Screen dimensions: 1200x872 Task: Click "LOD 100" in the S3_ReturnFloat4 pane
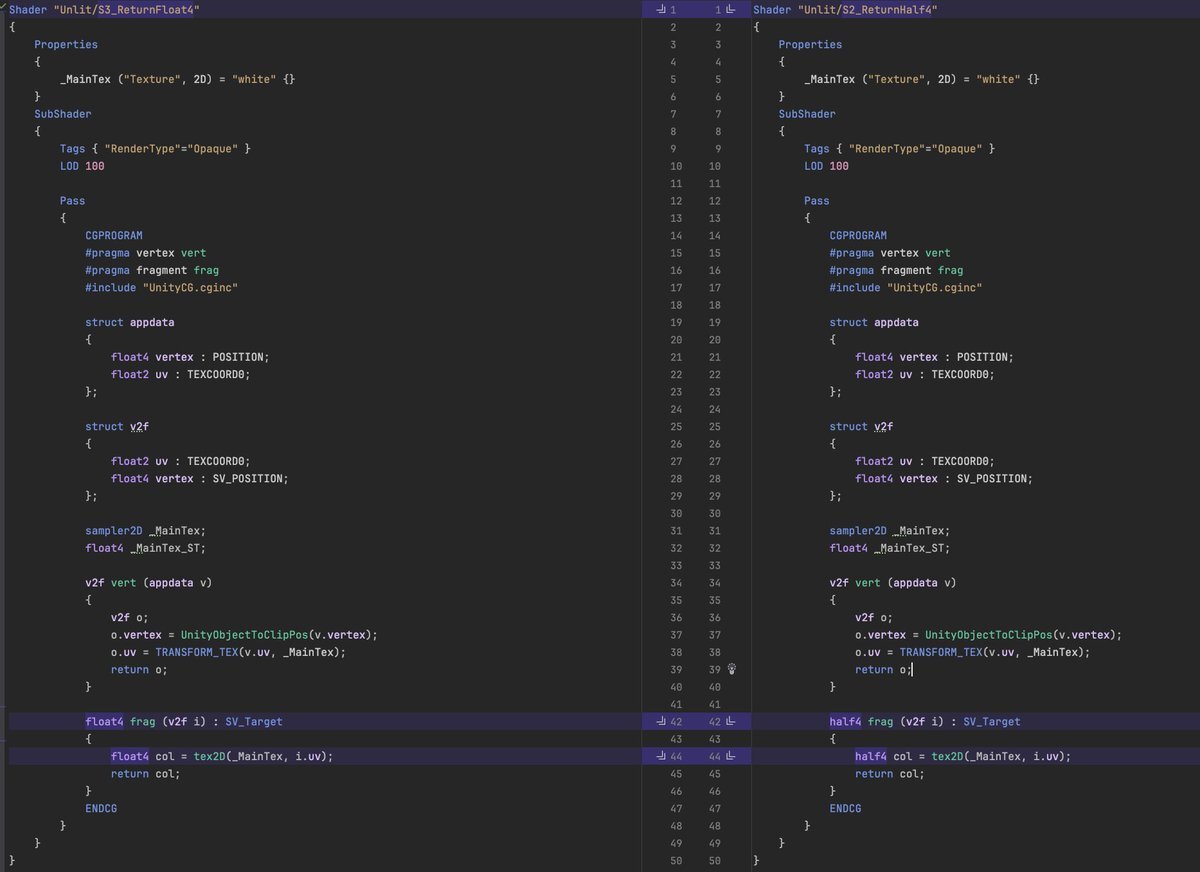(x=82, y=166)
